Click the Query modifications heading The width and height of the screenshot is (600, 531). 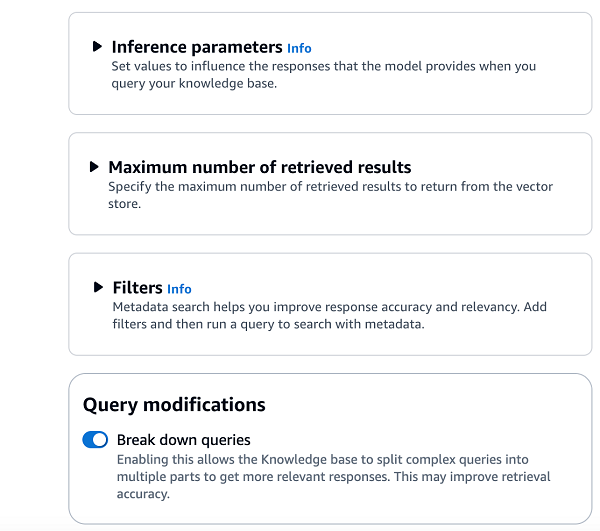click(174, 405)
